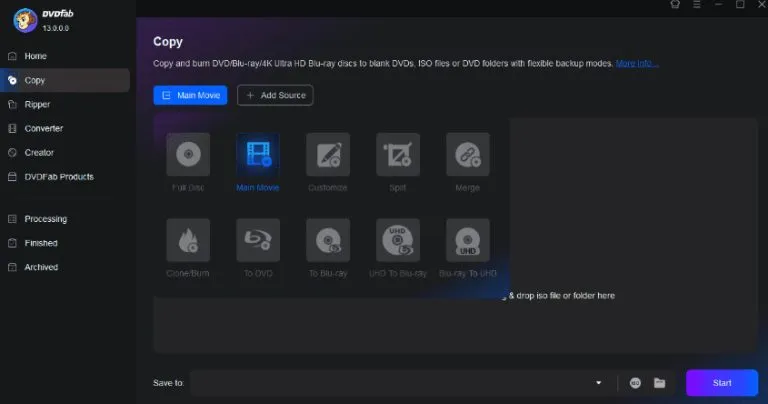The image size is (768, 404).
Task: Choose UHD To Blu-ray mode
Action: (x=398, y=240)
